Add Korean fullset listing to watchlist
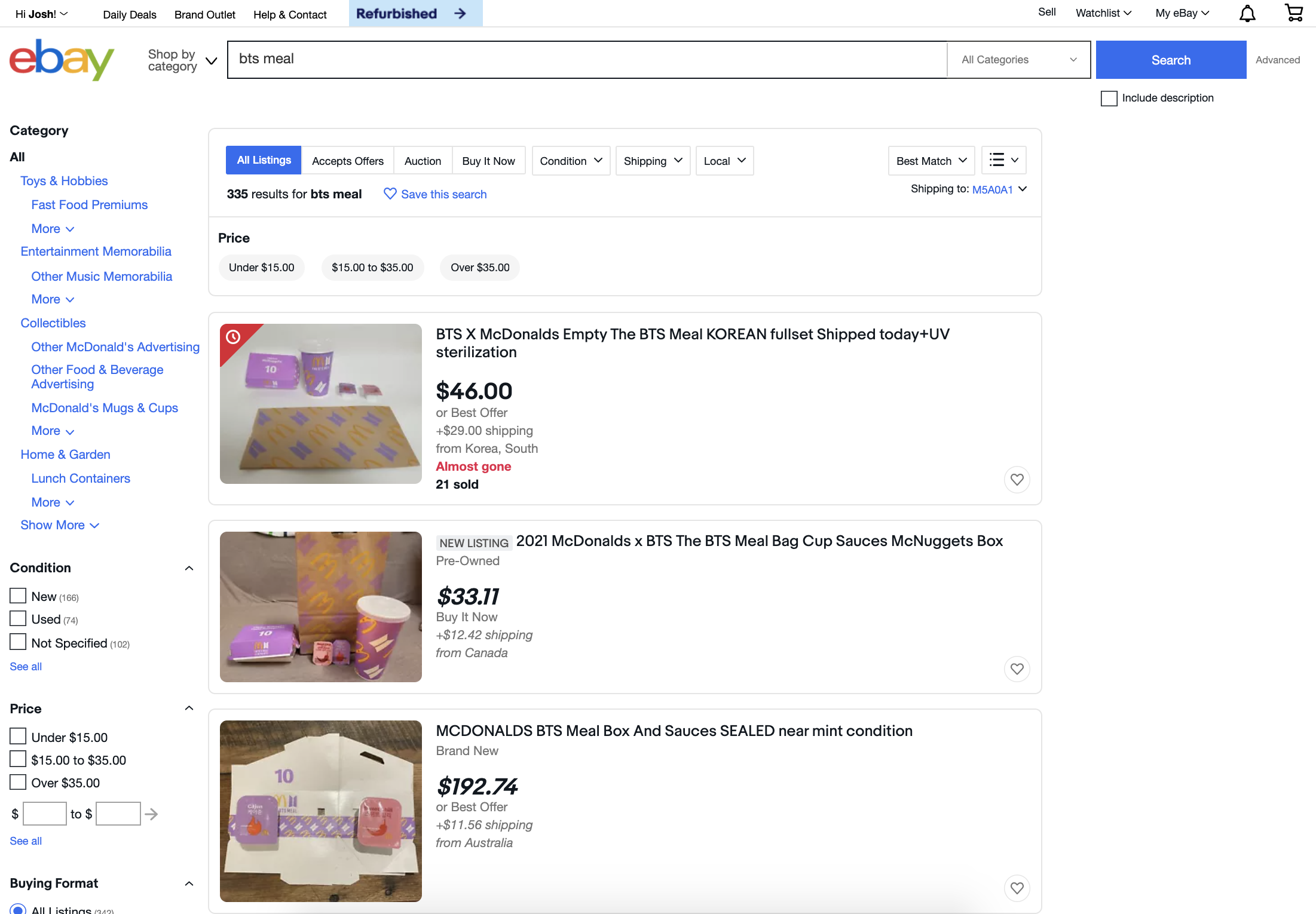Viewport: 1316px width, 914px height. click(1017, 480)
